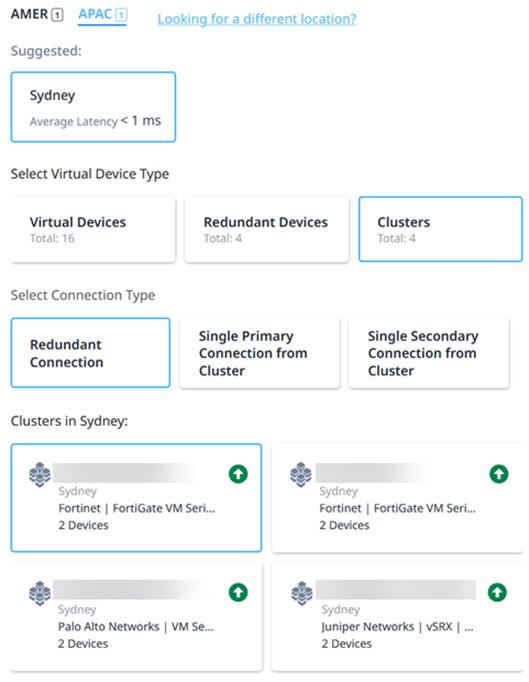Choose the Redundant Connection type
Image resolution: width=529 pixels, height=682 pixels.
tap(90, 353)
